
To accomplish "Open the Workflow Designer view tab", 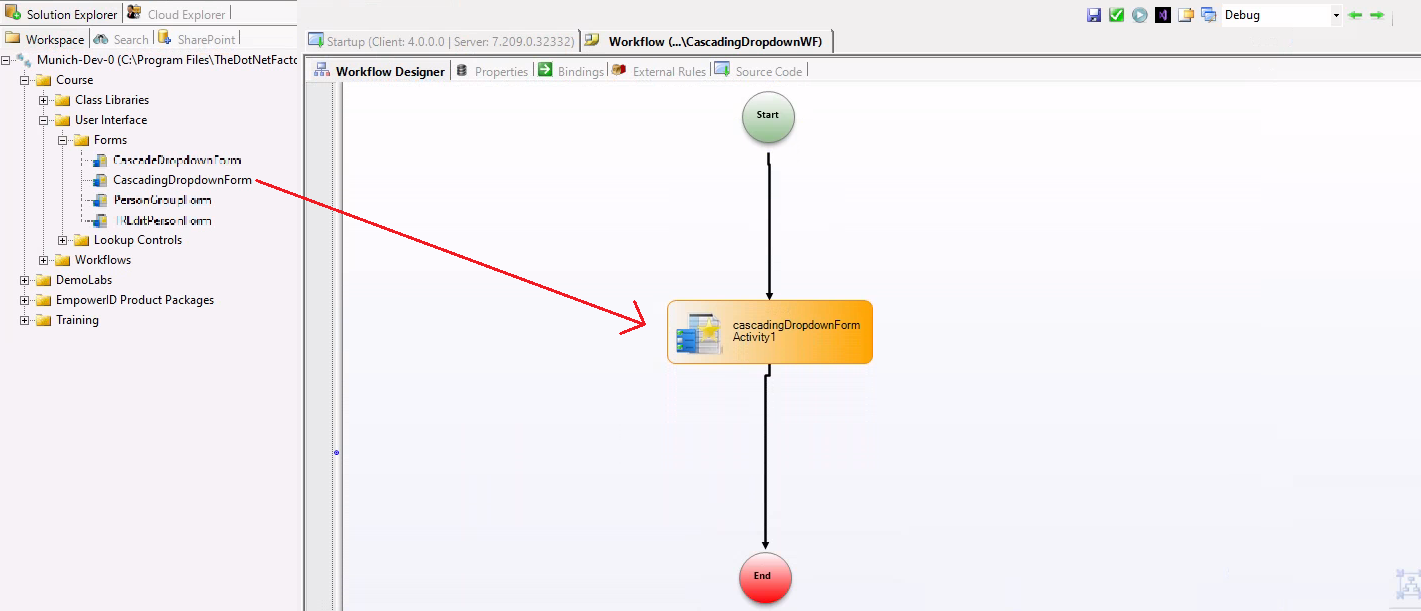I will 380,71.
